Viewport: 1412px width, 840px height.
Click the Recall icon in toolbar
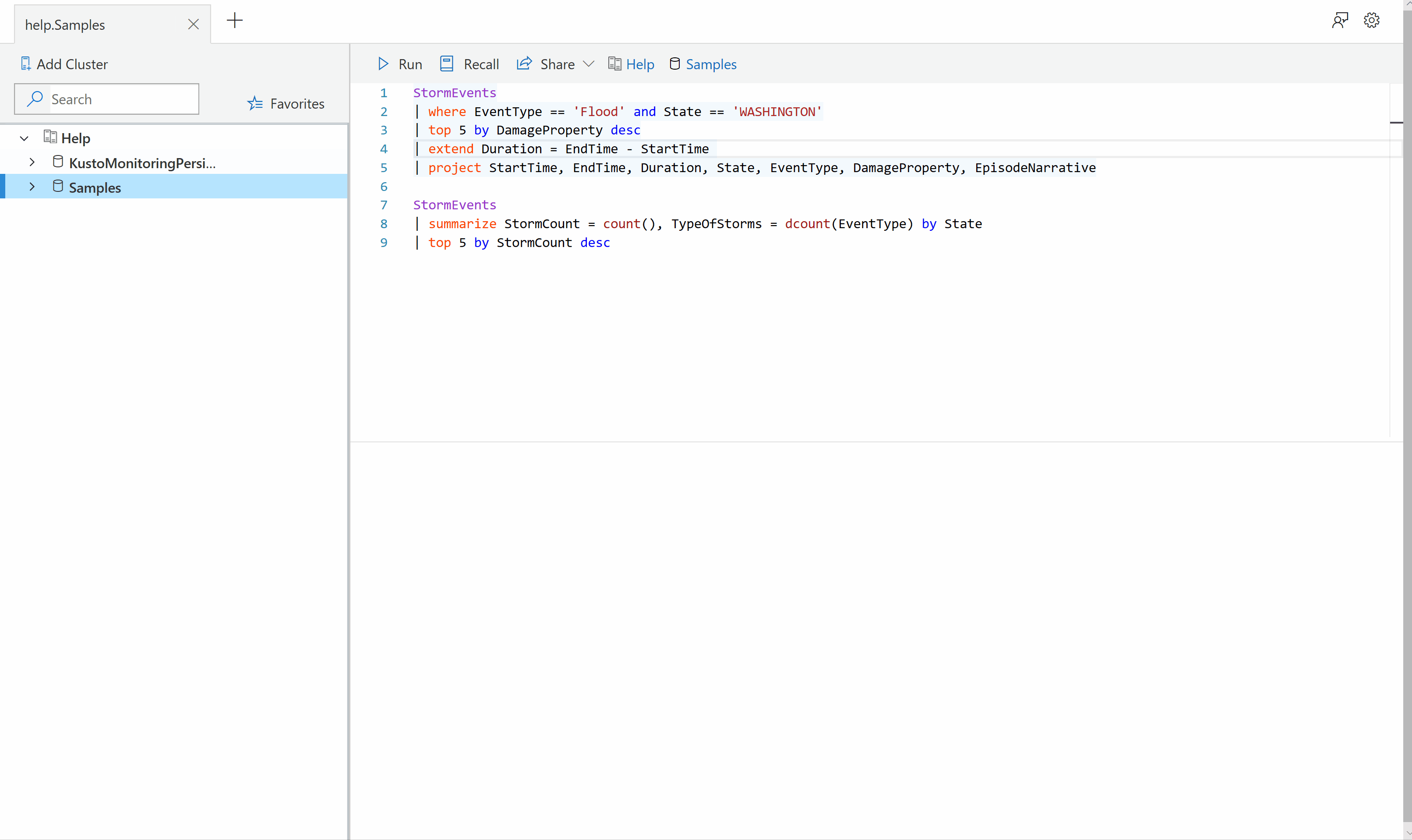[x=447, y=64]
